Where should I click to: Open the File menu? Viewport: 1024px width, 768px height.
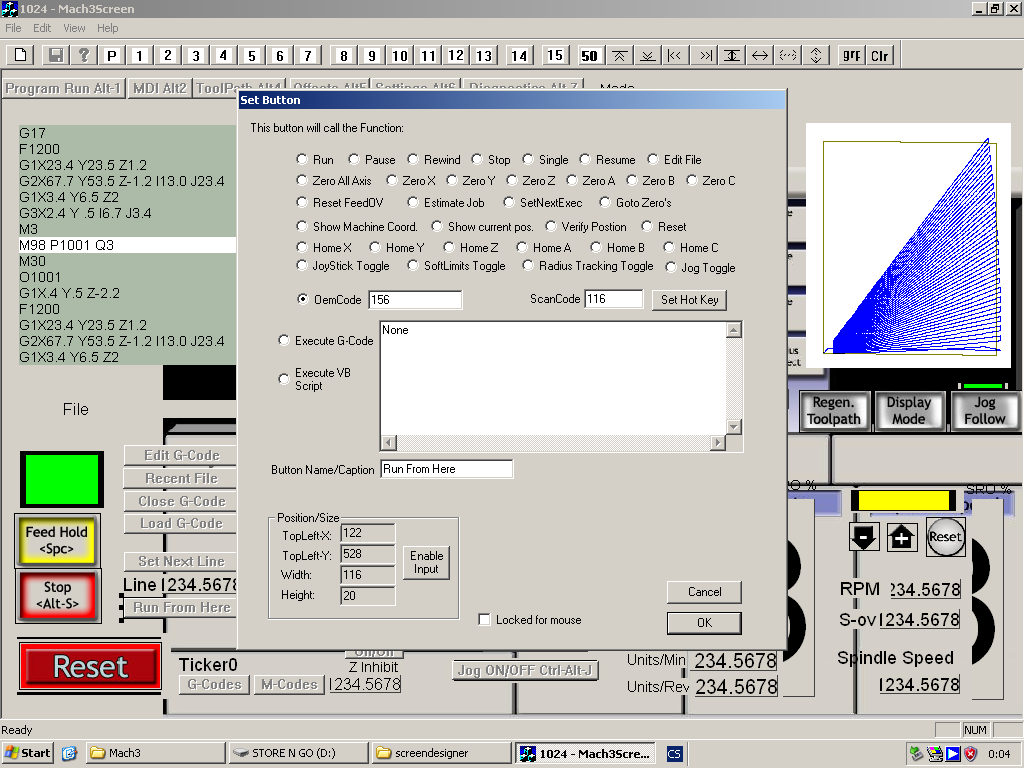coord(13,28)
